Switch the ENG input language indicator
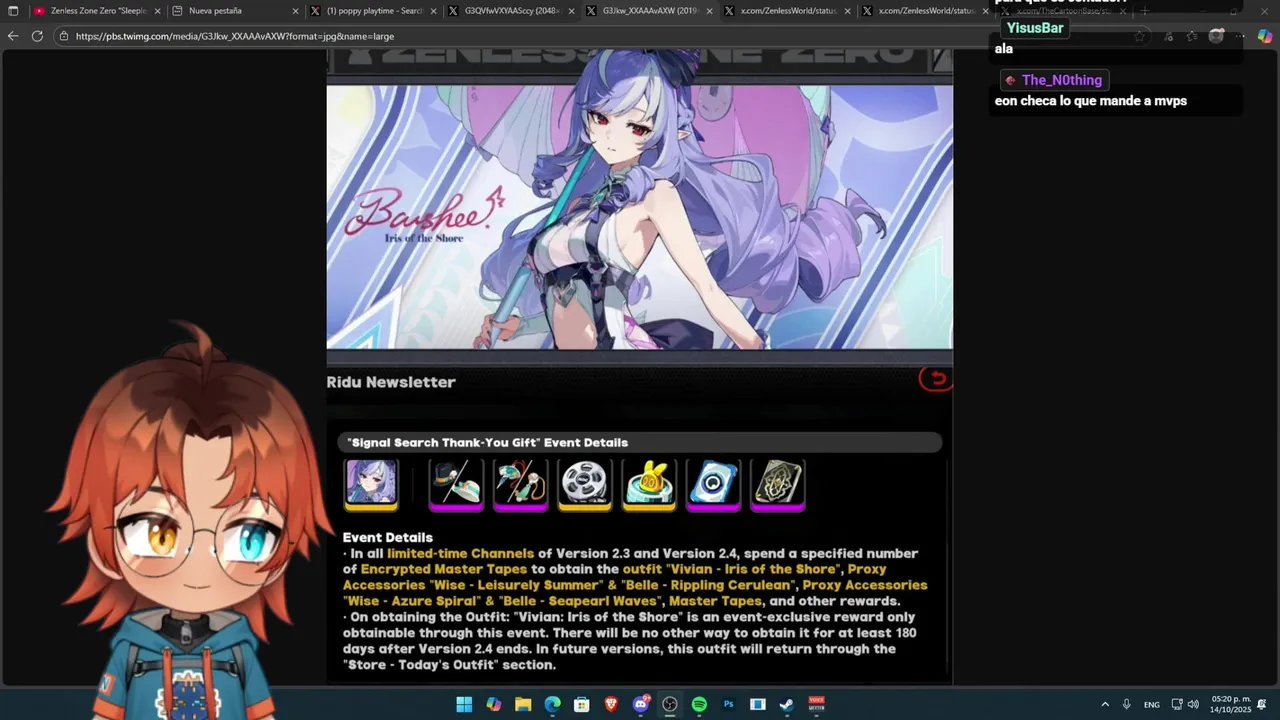 click(x=1152, y=705)
